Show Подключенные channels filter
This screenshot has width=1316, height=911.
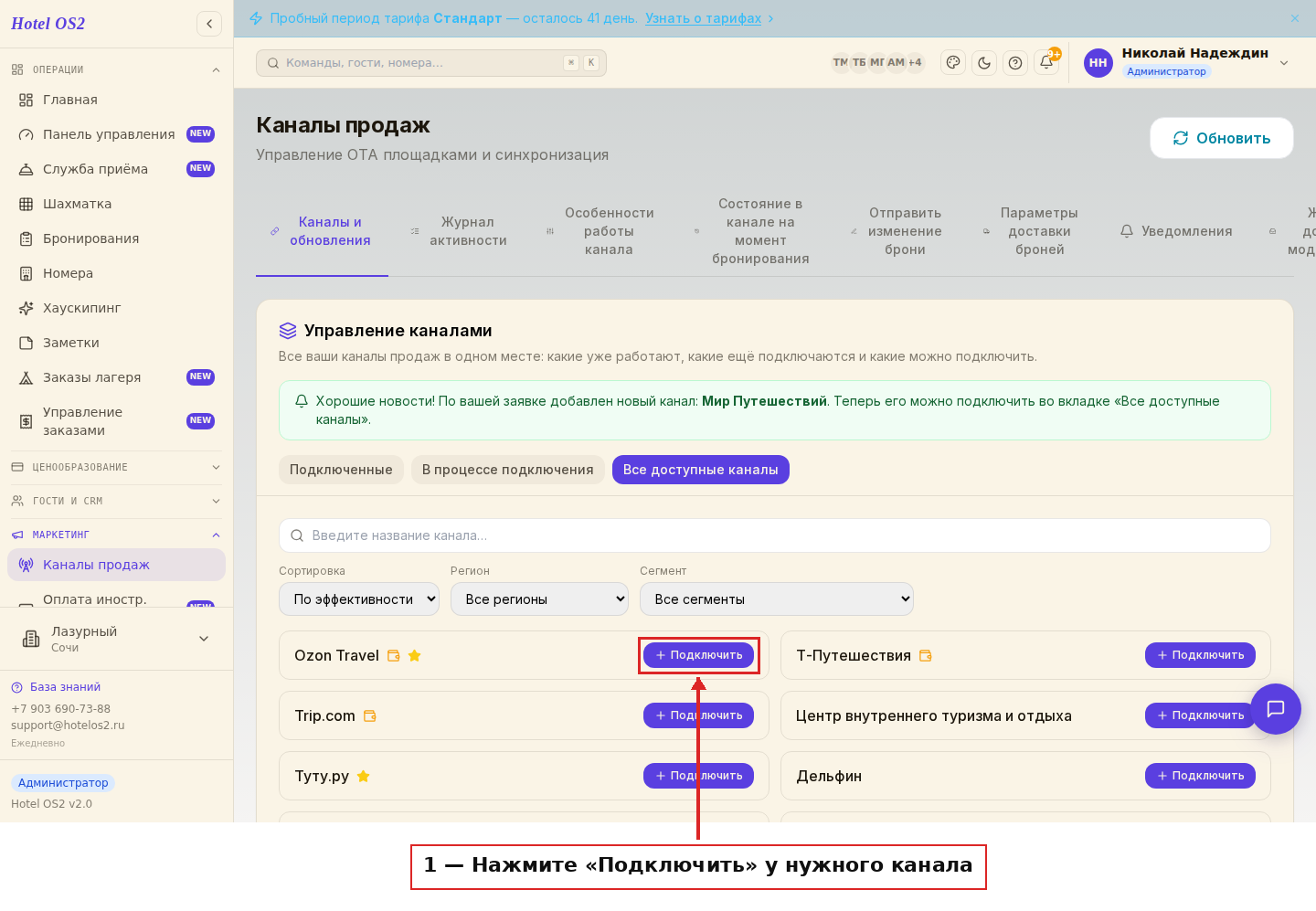[x=341, y=470]
